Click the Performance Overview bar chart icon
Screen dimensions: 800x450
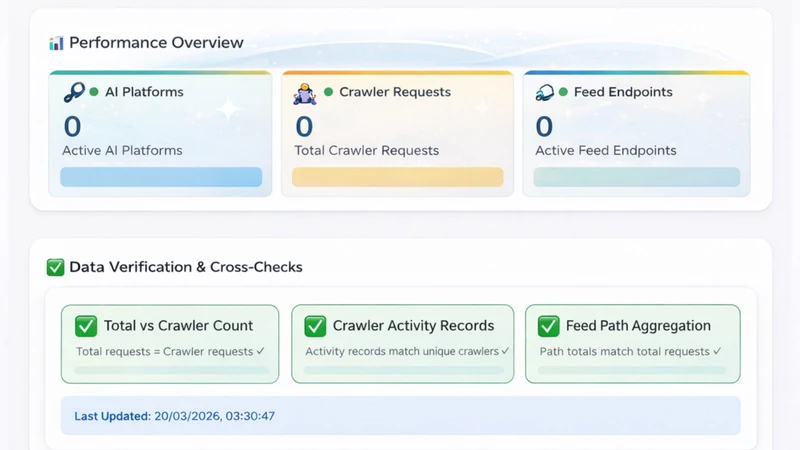point(56,43)
